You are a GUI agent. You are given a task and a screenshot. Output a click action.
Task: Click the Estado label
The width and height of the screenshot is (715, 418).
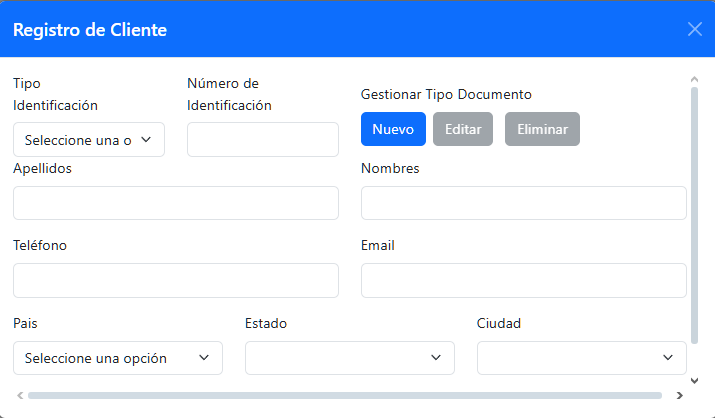tap(266, 323)
